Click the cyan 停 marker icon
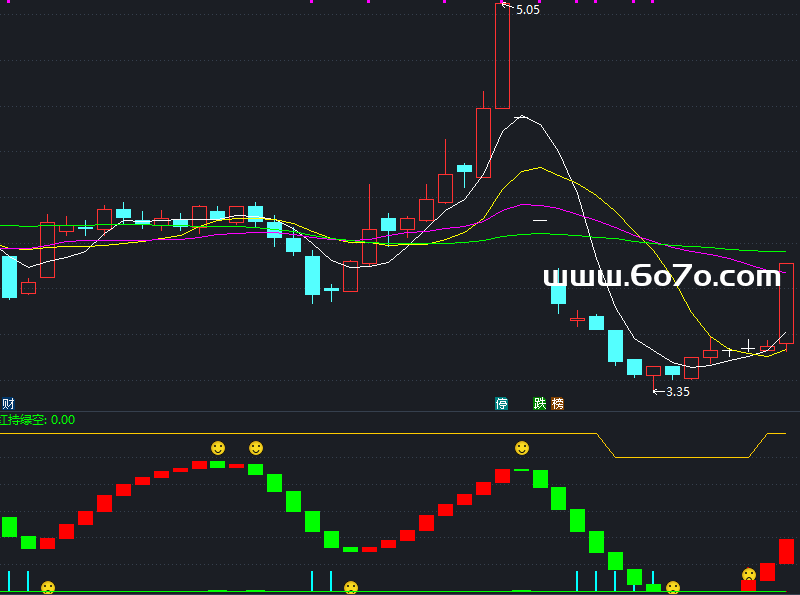Viewport: 800px width, 595px height. click(x=502, y=404)
